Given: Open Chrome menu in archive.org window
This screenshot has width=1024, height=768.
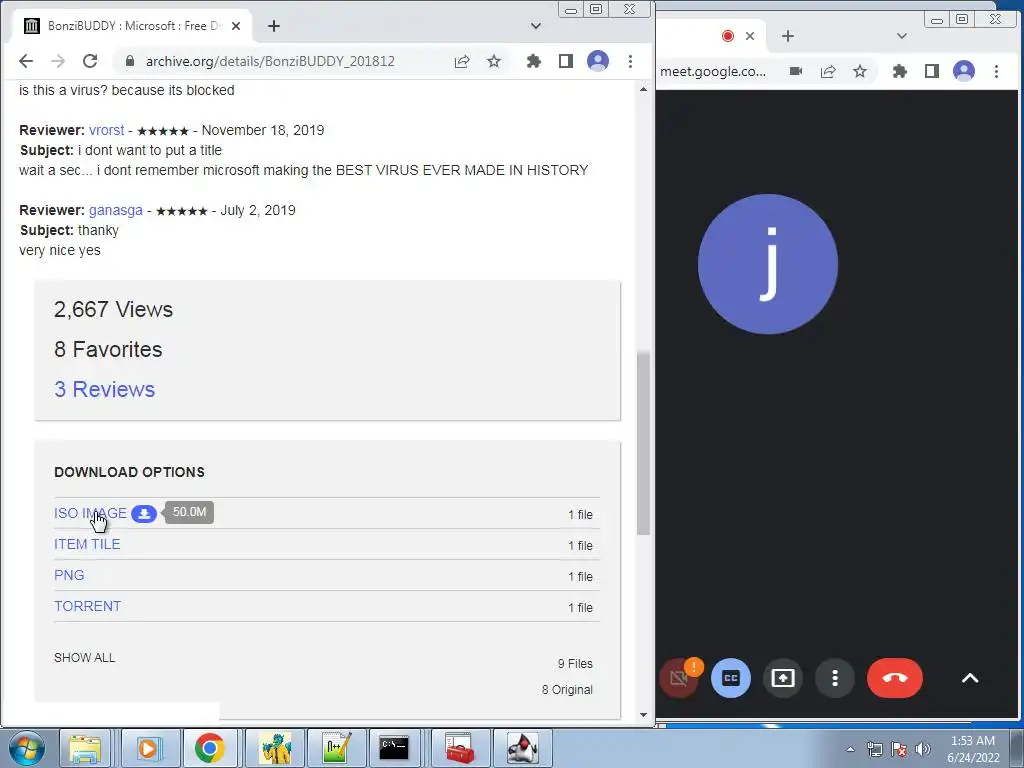Looking at the screenshot, I should tap(630, 61).
